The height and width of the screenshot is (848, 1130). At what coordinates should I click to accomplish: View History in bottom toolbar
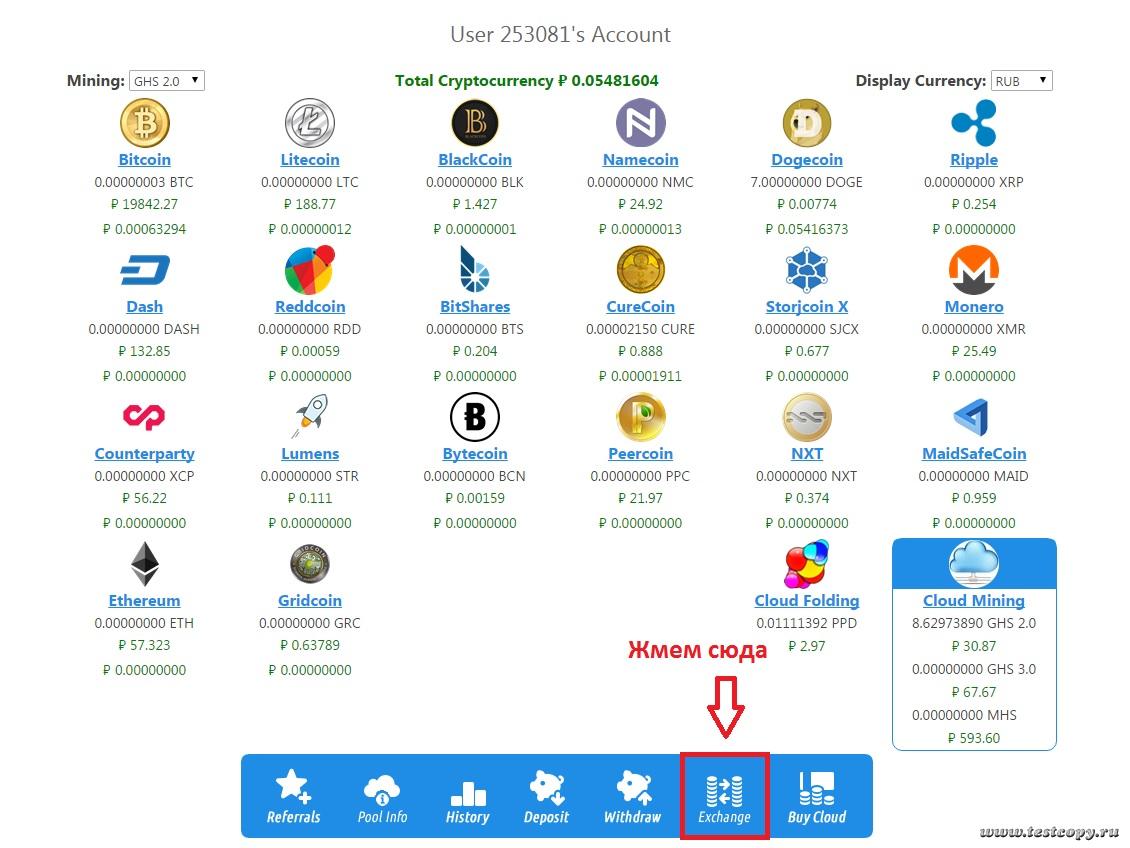coord(467,797)
